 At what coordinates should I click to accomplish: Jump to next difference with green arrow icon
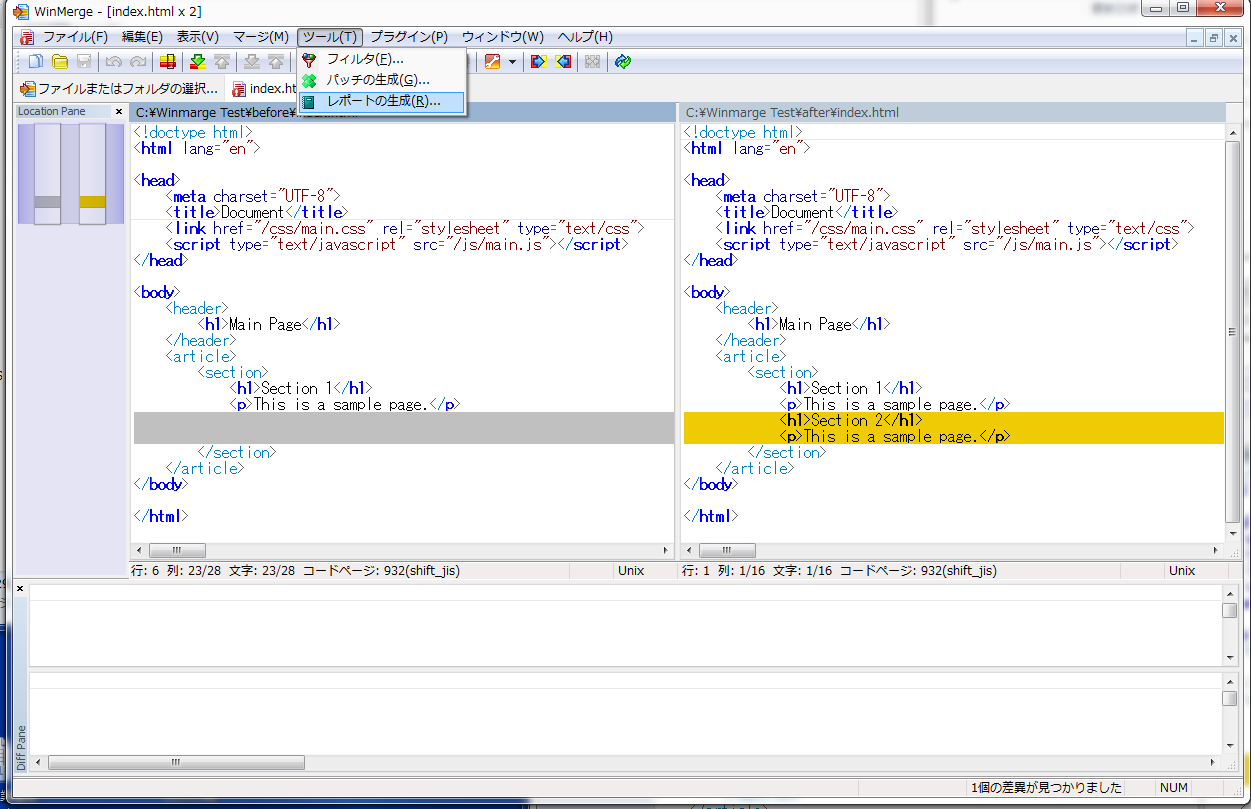(x=198, y=62)
